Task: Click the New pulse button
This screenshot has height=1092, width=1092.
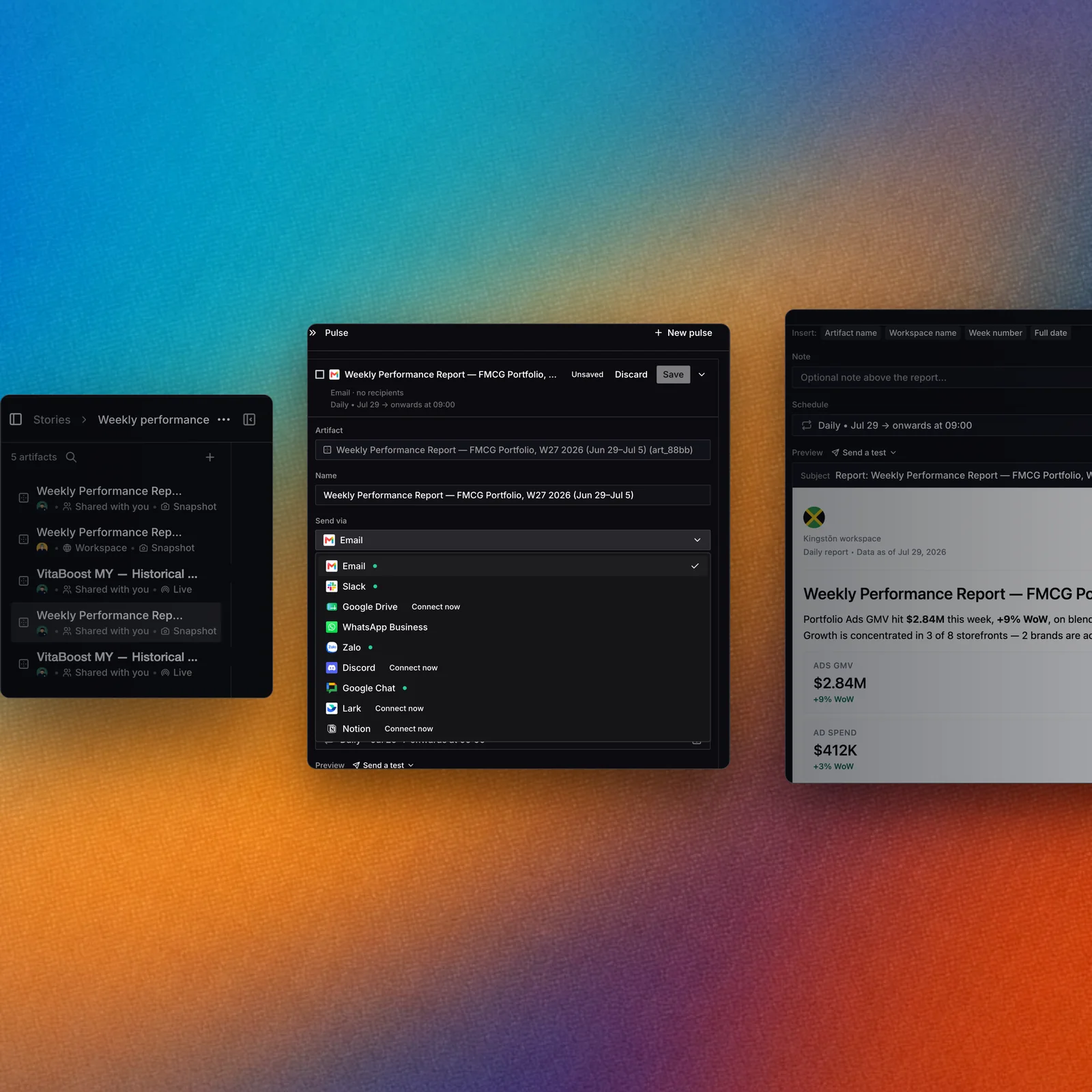Action: tap(683, 333)
